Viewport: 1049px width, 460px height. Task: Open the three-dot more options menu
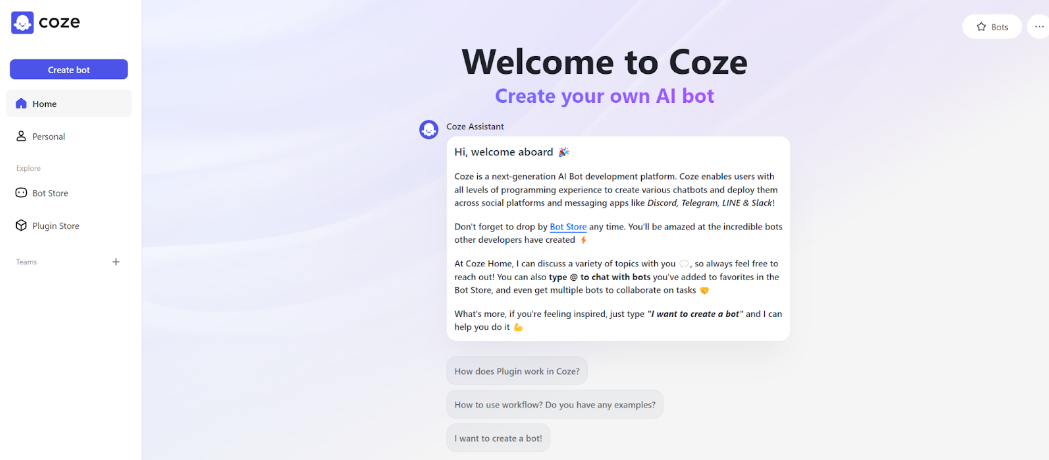click(1039, 27)
